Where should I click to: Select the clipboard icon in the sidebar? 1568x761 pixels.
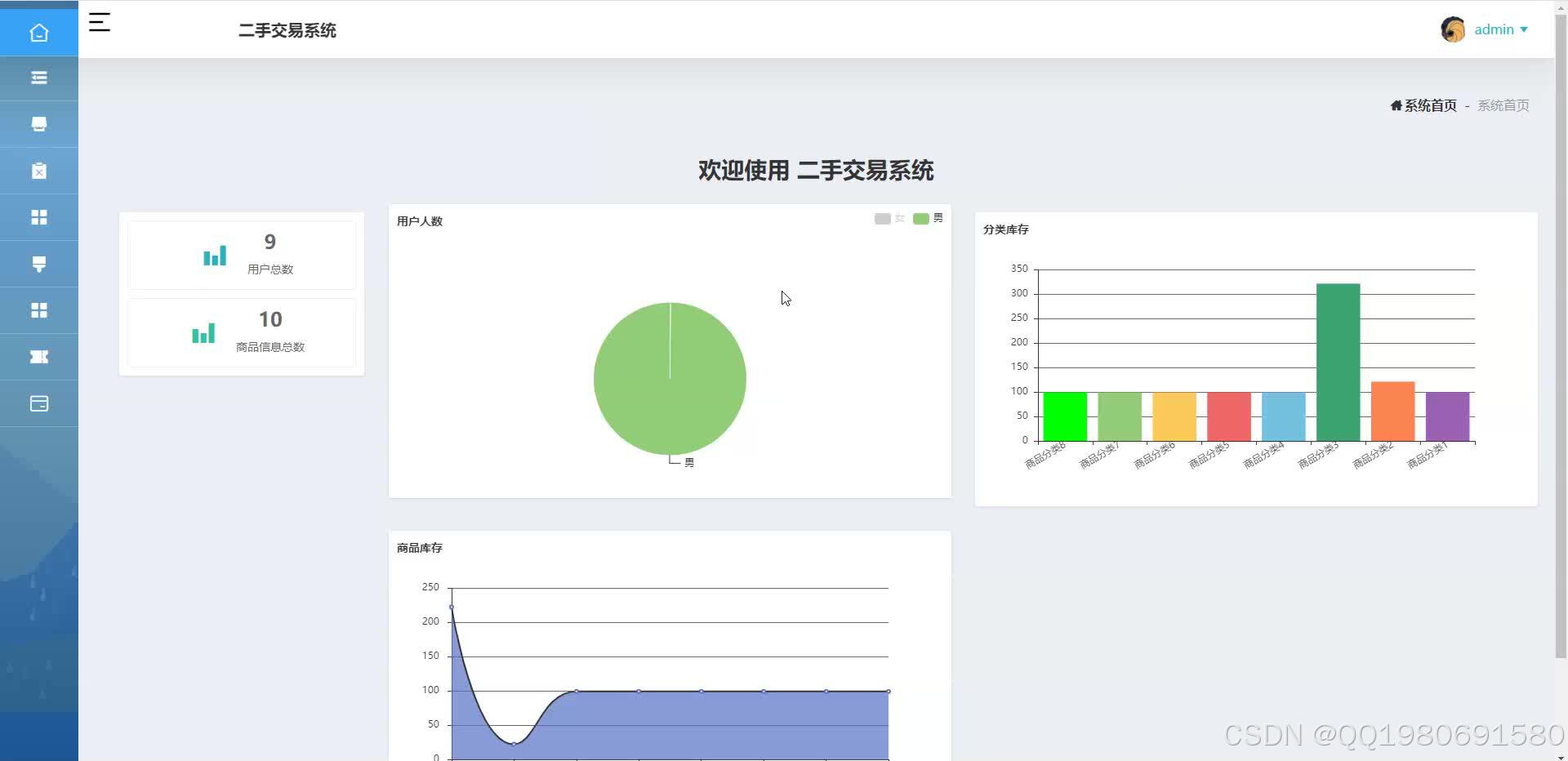pos(38,171)
